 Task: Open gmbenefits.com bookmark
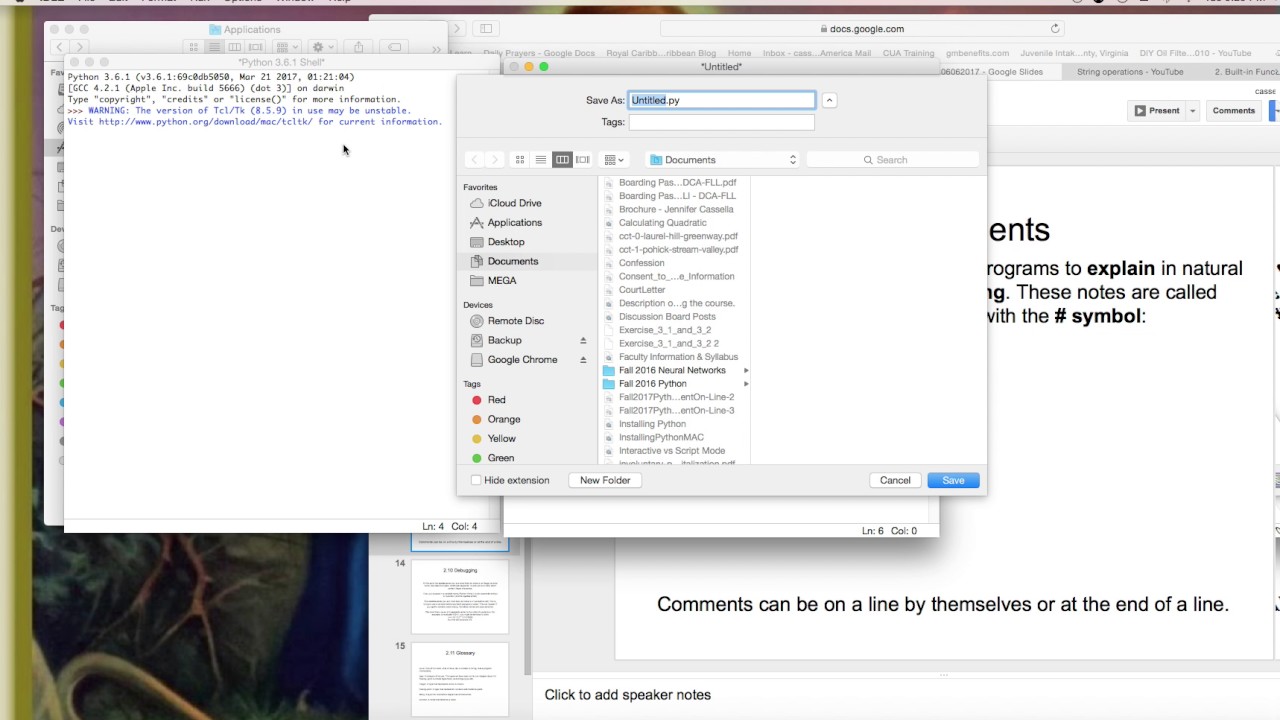977,53
